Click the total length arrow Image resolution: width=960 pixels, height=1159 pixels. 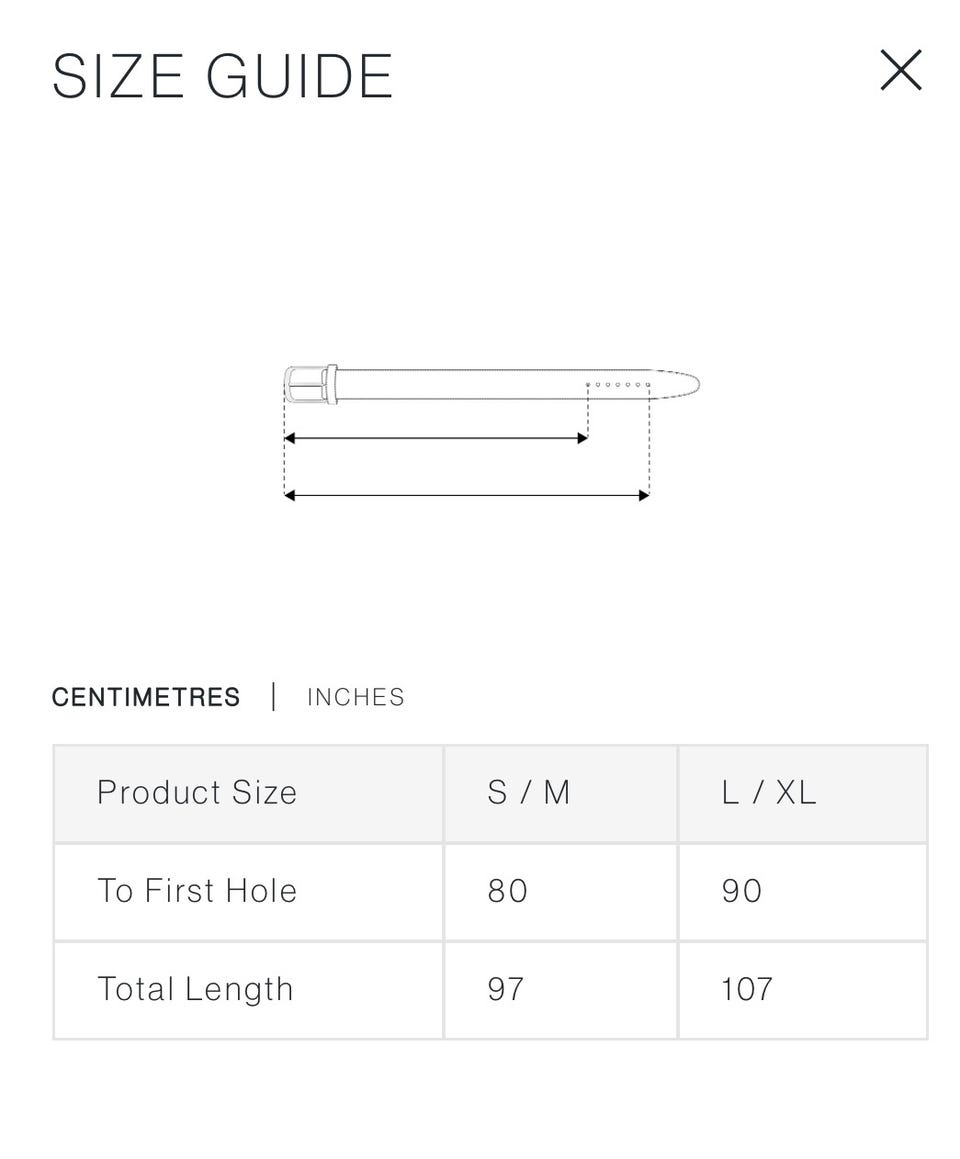click(x=466, y=495)
